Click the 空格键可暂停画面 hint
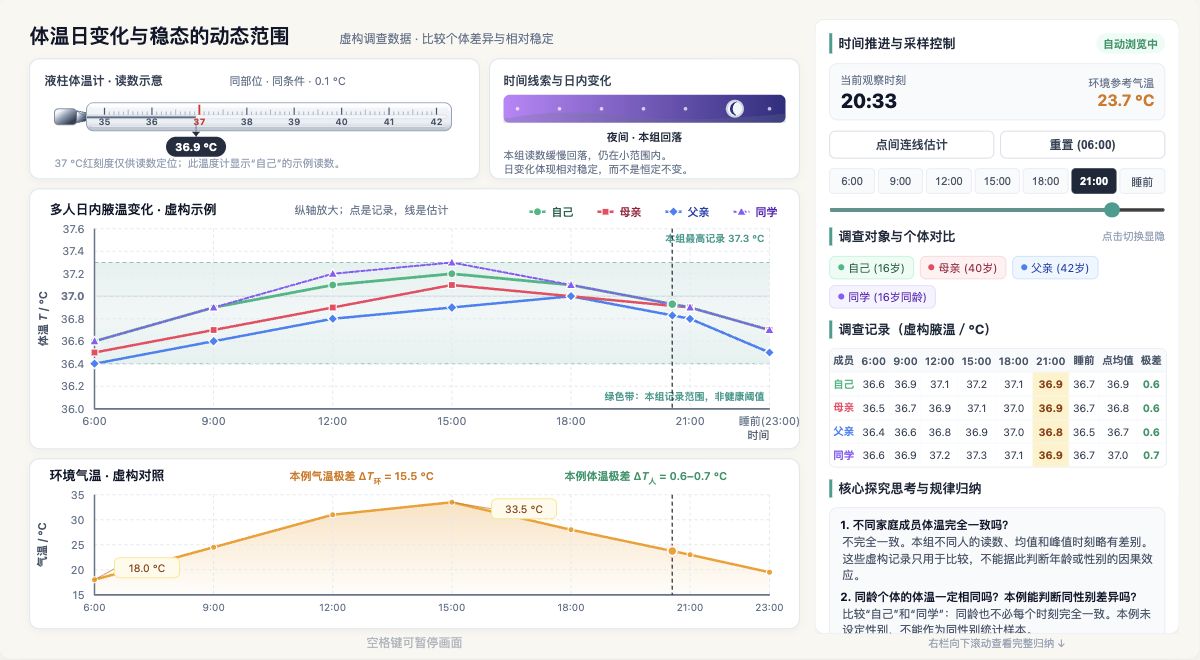The width and height of the screenshot is (1200, 660). pos(414,643)
